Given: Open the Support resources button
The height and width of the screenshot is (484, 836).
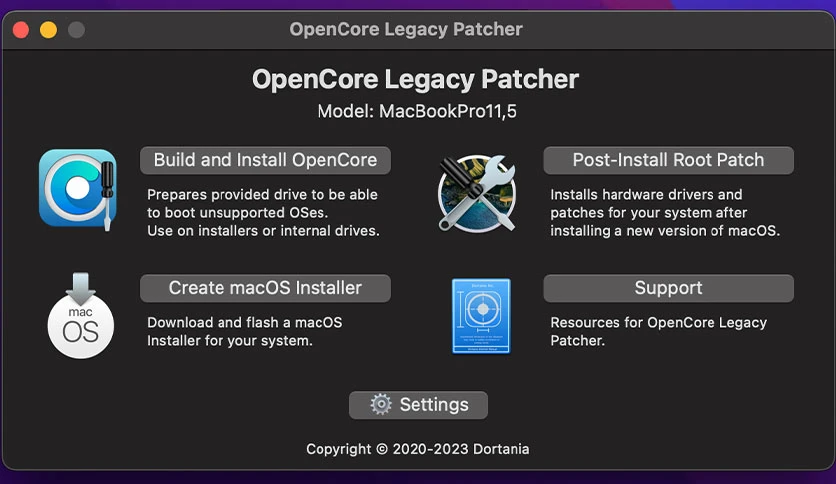Looking at the screenshot, I should pyautogui.click(x=668, y=288).
